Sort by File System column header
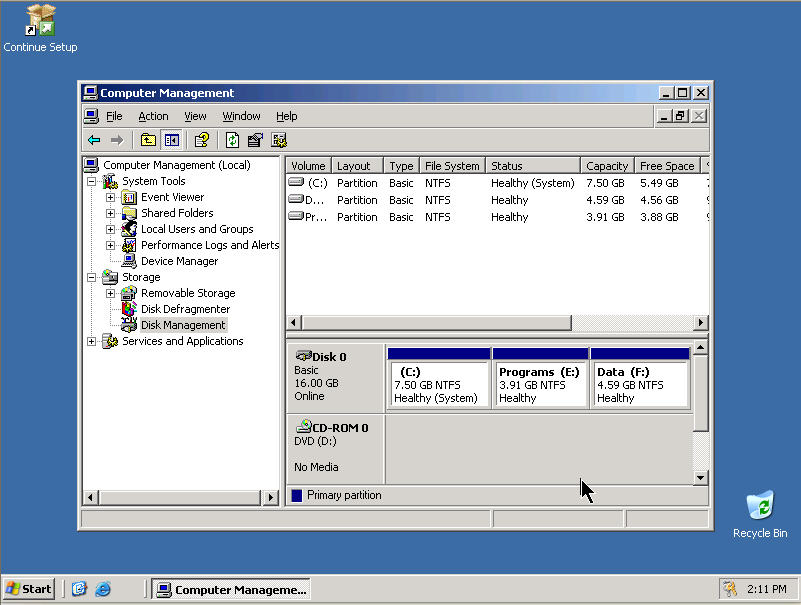 click(x=452, y=166)
